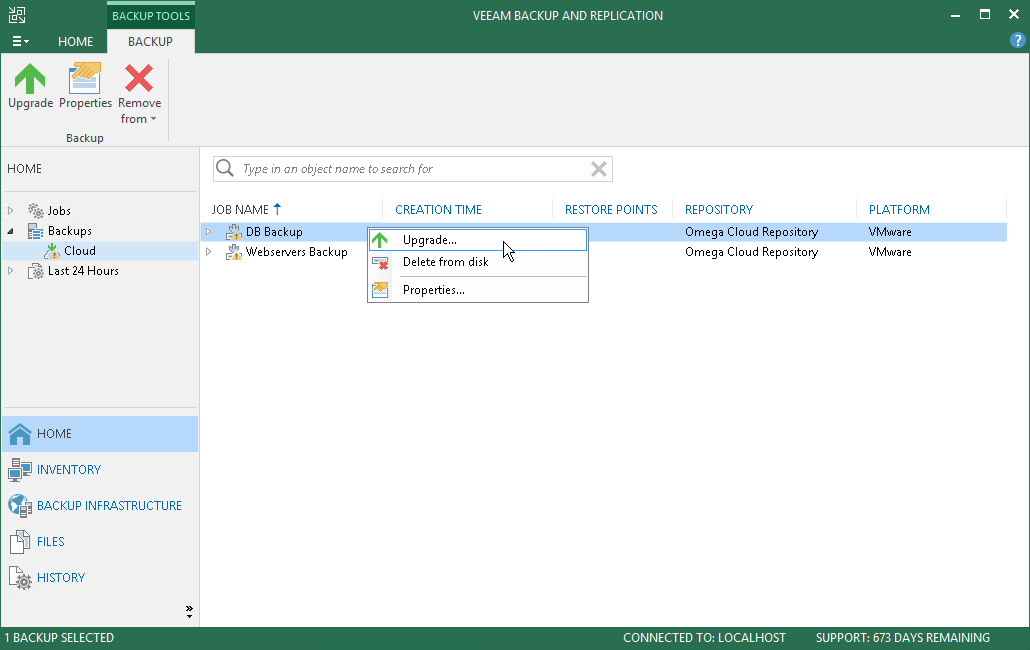The image size is (1030, 650).
Task: Select the Cloud backups node
Action: [x=79, y=251]
